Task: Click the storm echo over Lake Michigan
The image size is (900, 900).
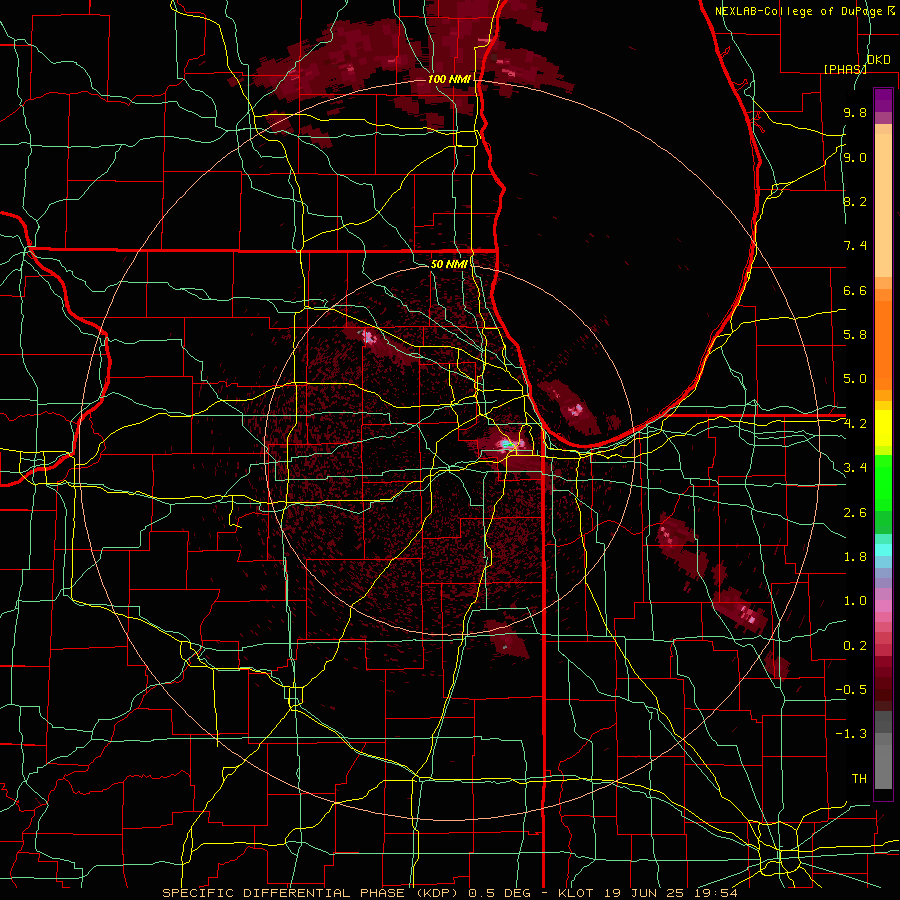Action: click(x=571, y=407)
